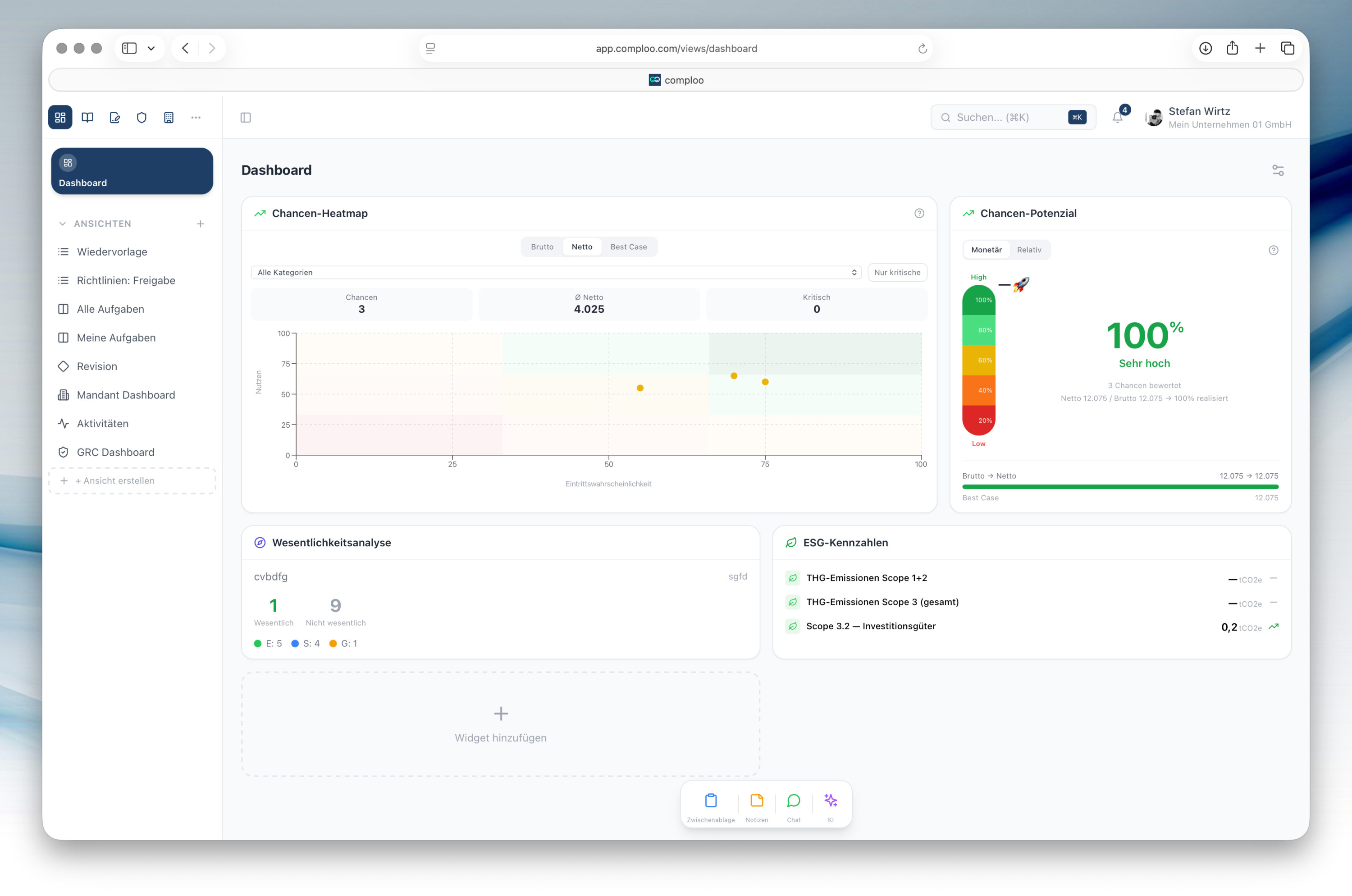Click the Chancen-Heatmap help icon
The width and height of the screenshot is (1352, 896).
tap(919, 213)
